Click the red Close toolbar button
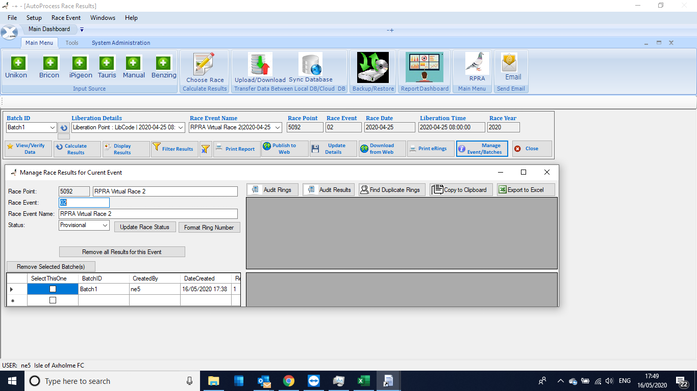The image size is (697, 391). pyautogui.click(x=531, y=149)
